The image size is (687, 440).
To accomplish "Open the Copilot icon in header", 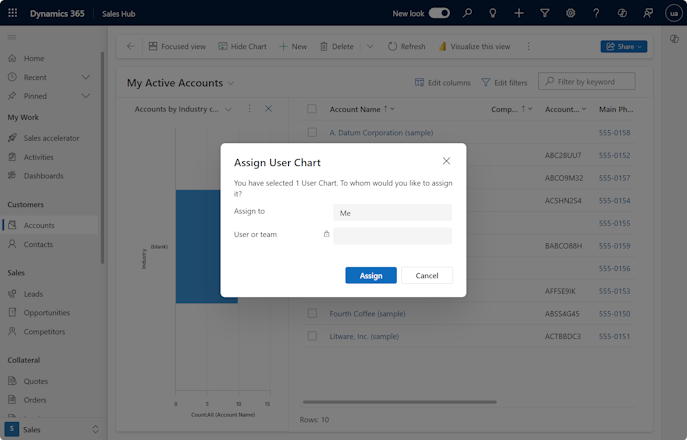I will 622,13.
